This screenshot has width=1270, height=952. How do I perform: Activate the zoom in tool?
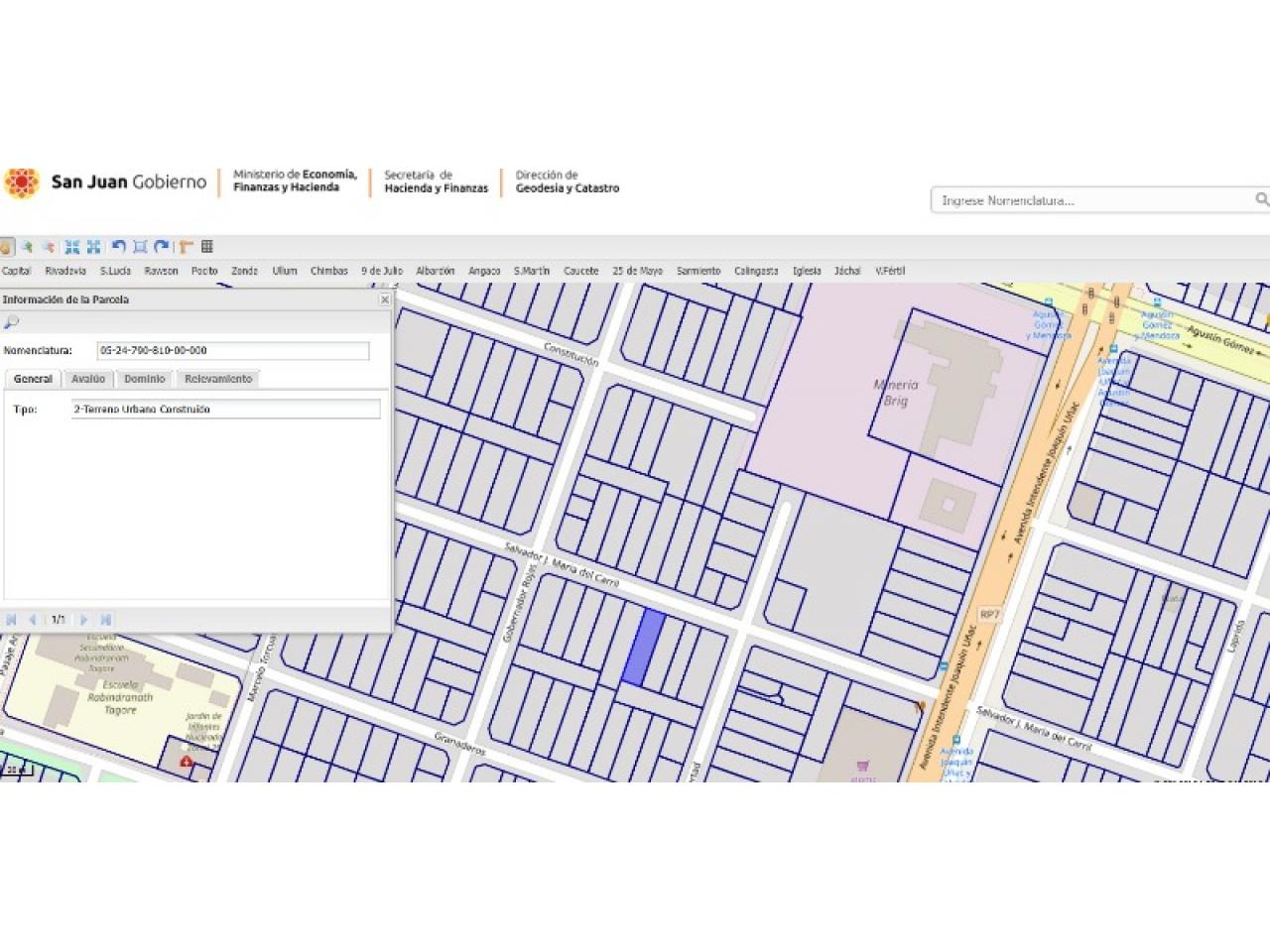click(x=27, y=247)
